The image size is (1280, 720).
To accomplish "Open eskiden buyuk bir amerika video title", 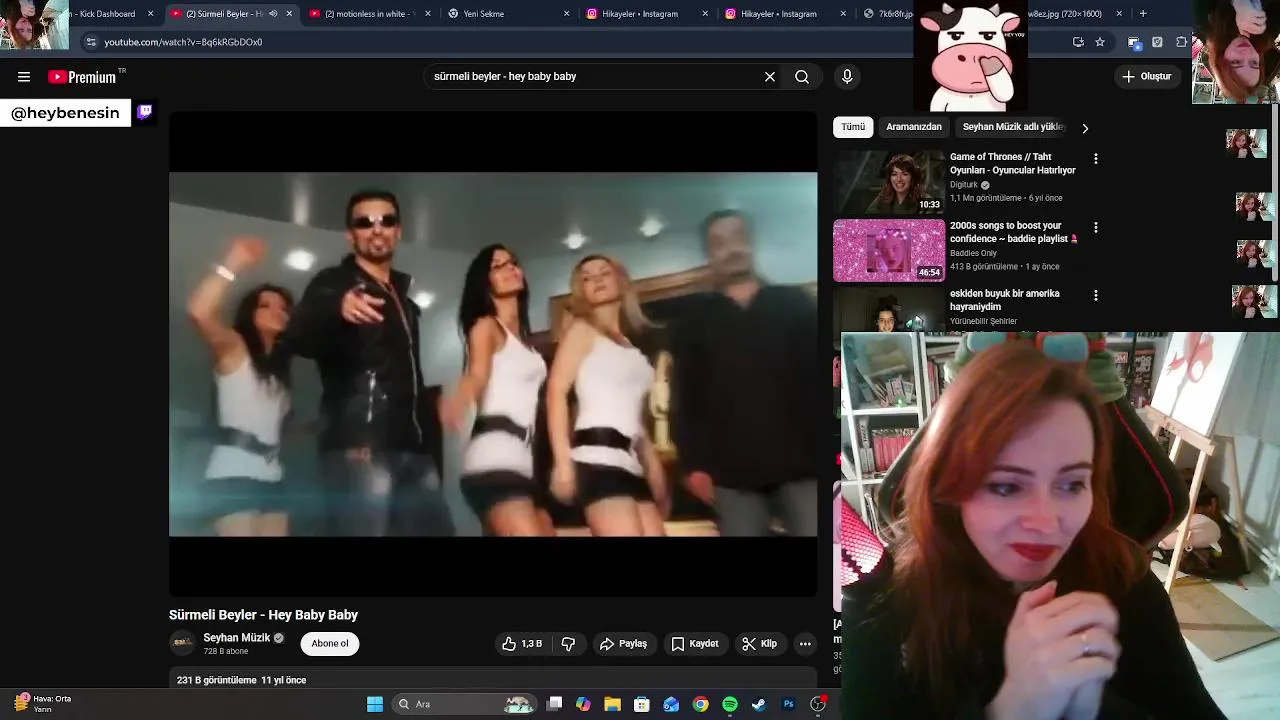I will click(1004, 300).
